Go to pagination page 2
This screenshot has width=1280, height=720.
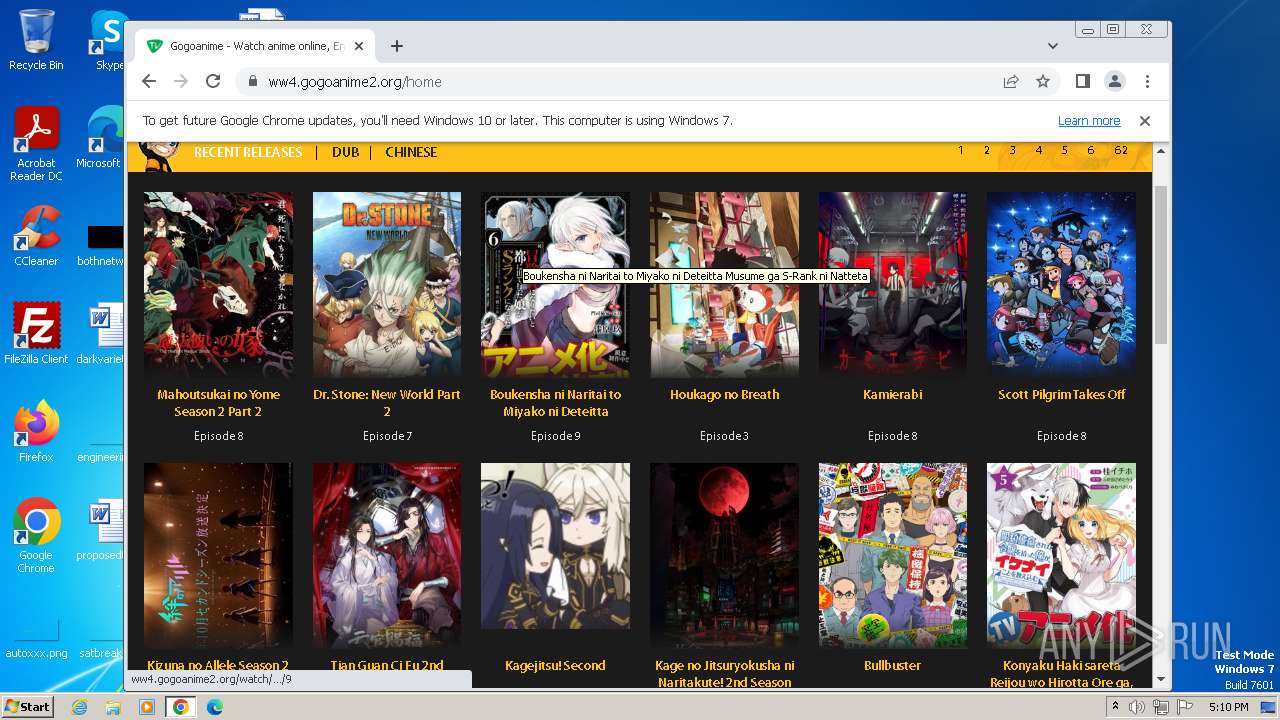986,150
